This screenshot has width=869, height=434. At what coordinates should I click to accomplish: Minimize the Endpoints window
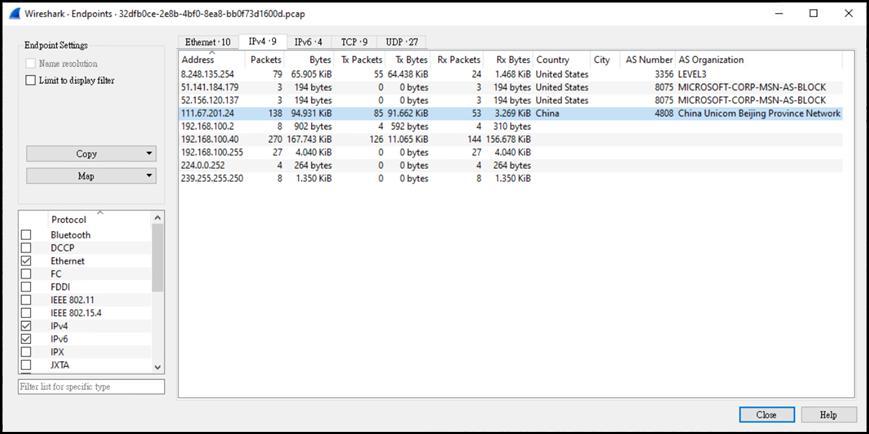coord(778,14)
